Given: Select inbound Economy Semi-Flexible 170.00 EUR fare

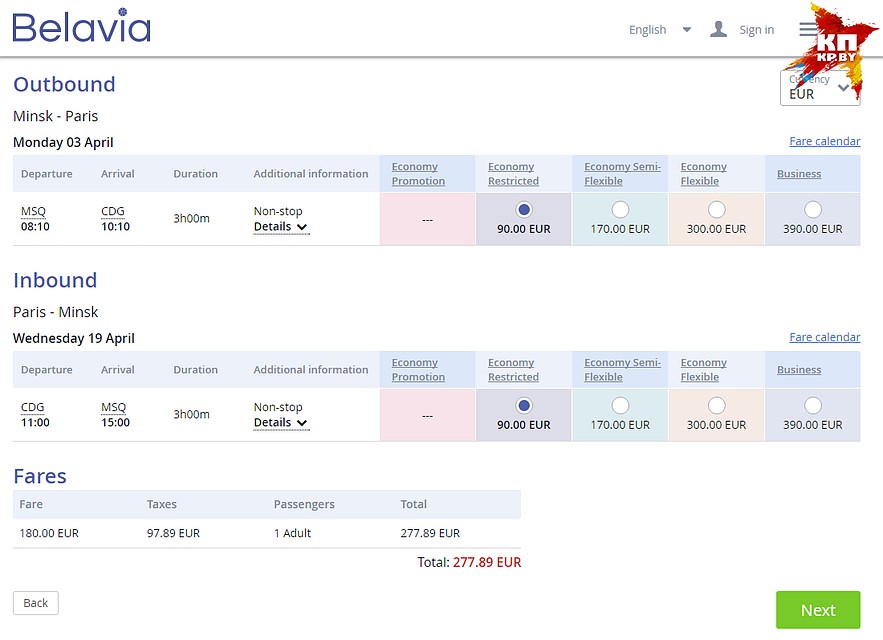Looking at the screenshot, I should coord(620,406).
